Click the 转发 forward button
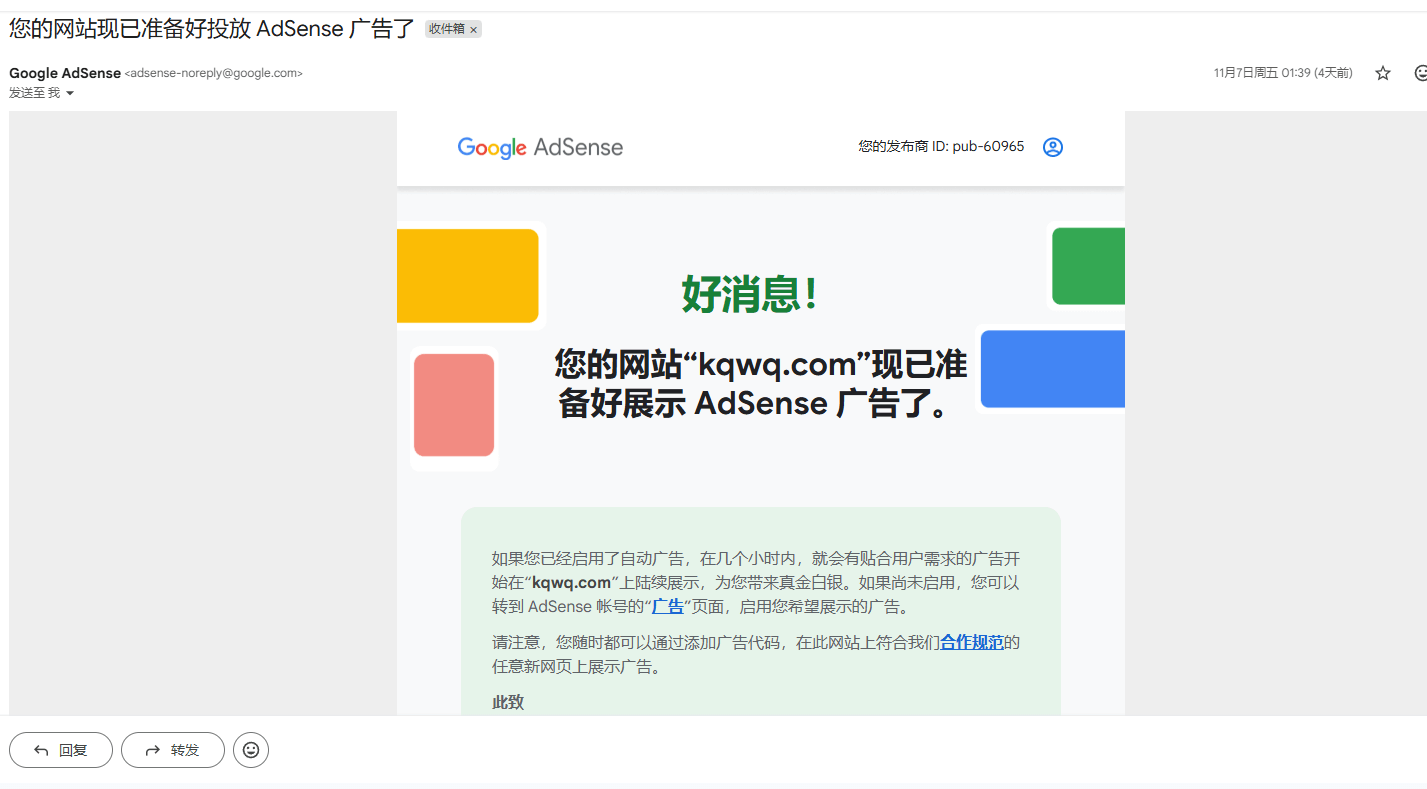This screenshot has height=789, width=1427. coord(173,749)
